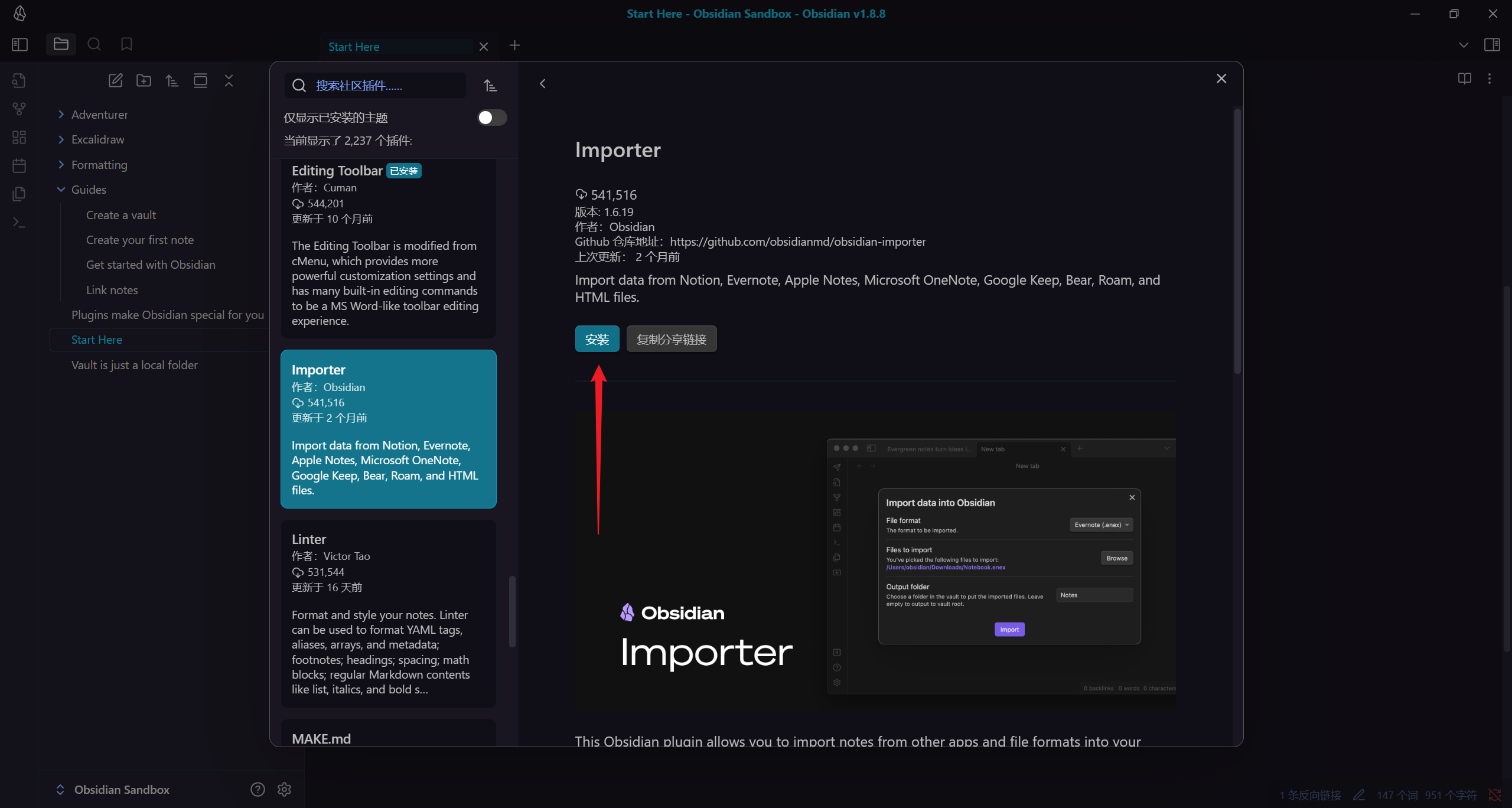Click plugin sort order icon
The image size is (1512, 808).
pyautogui.click(x=490, y=86)
